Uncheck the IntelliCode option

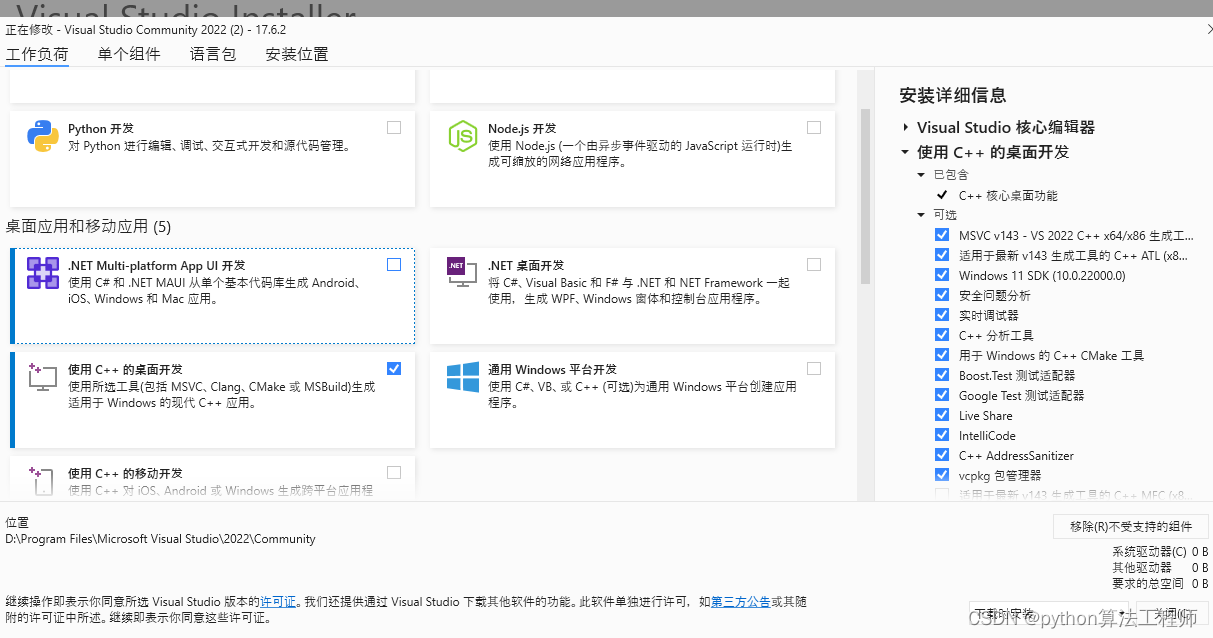tap(942, 435)
